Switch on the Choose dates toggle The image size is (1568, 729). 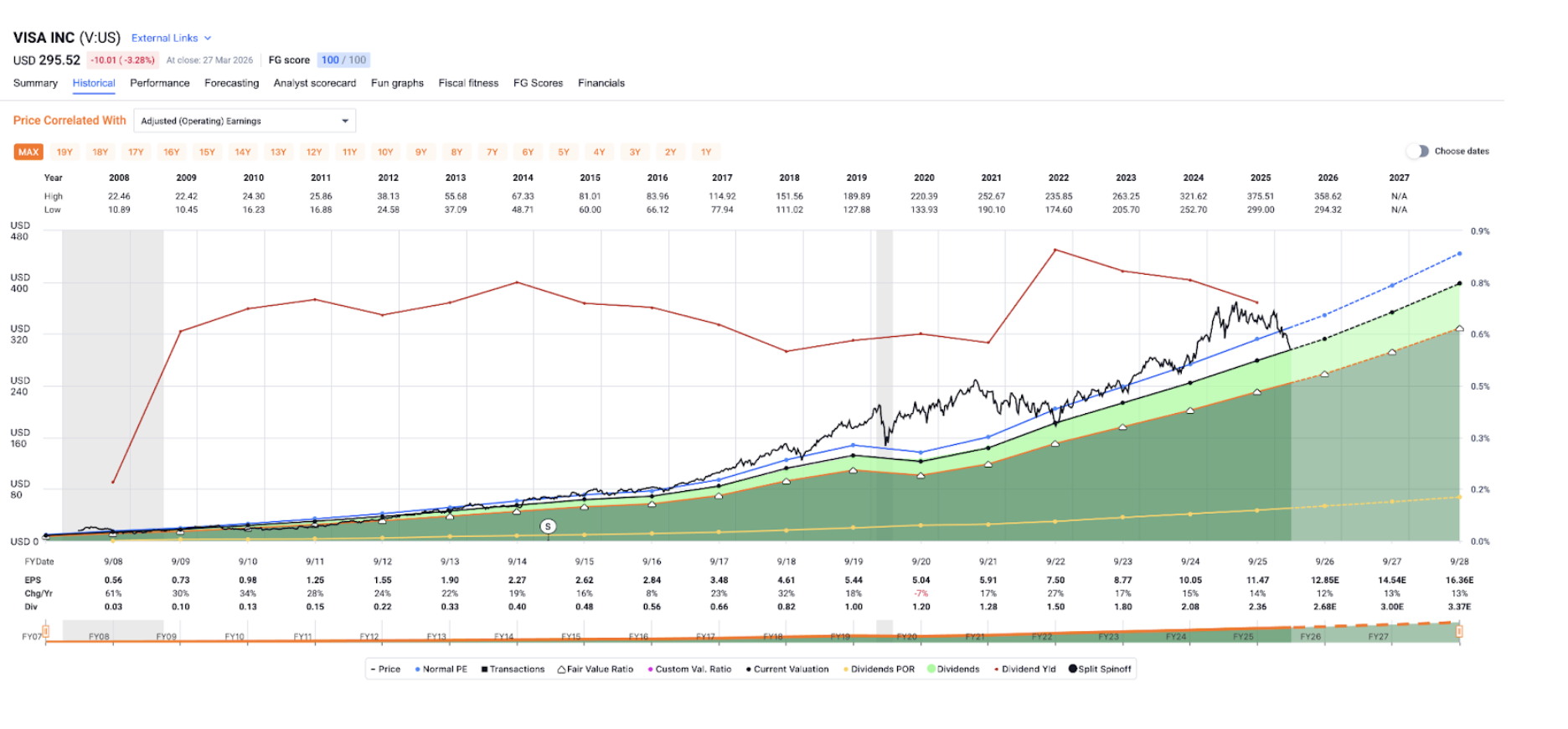coord(1417,151)
